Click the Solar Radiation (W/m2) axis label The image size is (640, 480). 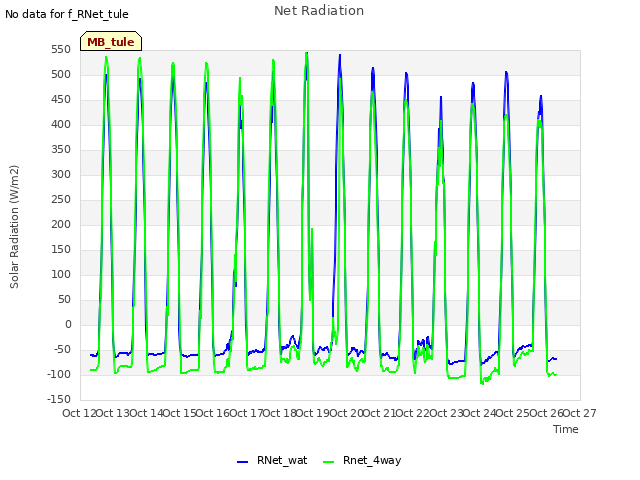pos(14,227)
